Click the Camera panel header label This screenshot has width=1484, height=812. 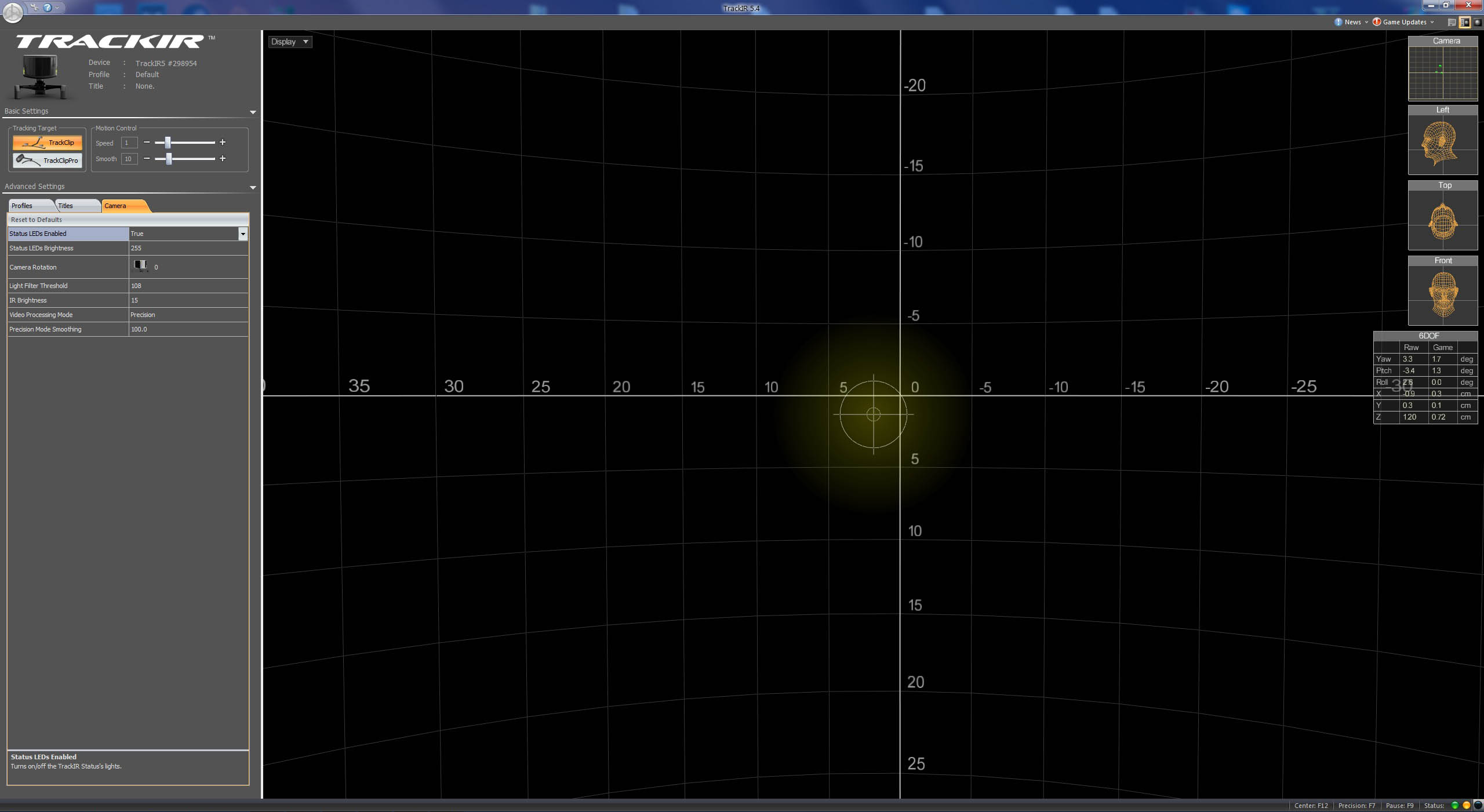point(1446,41)
